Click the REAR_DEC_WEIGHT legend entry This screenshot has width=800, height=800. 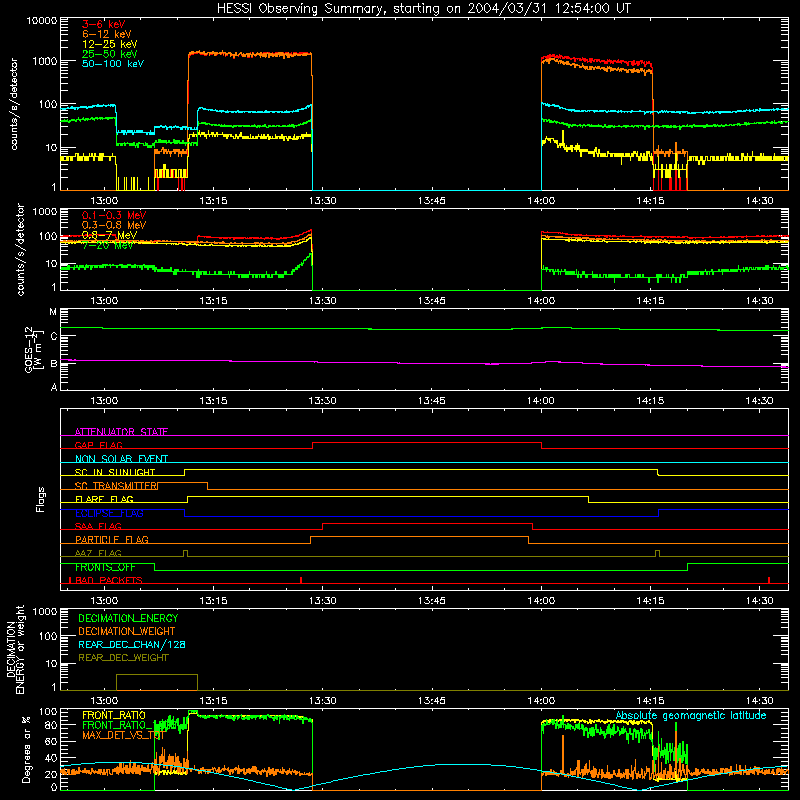tap(123, 658)
